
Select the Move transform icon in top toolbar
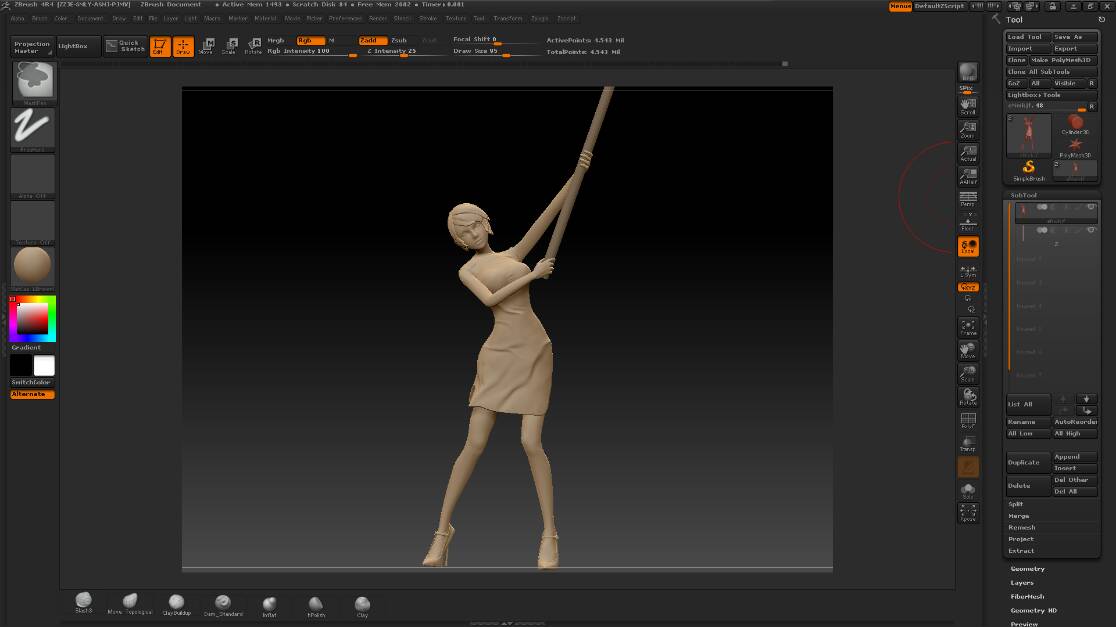206,45
